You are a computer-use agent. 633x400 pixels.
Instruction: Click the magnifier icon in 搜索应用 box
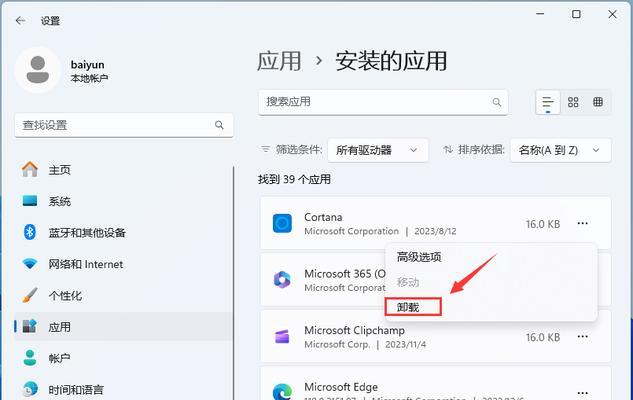click(497, 102)
